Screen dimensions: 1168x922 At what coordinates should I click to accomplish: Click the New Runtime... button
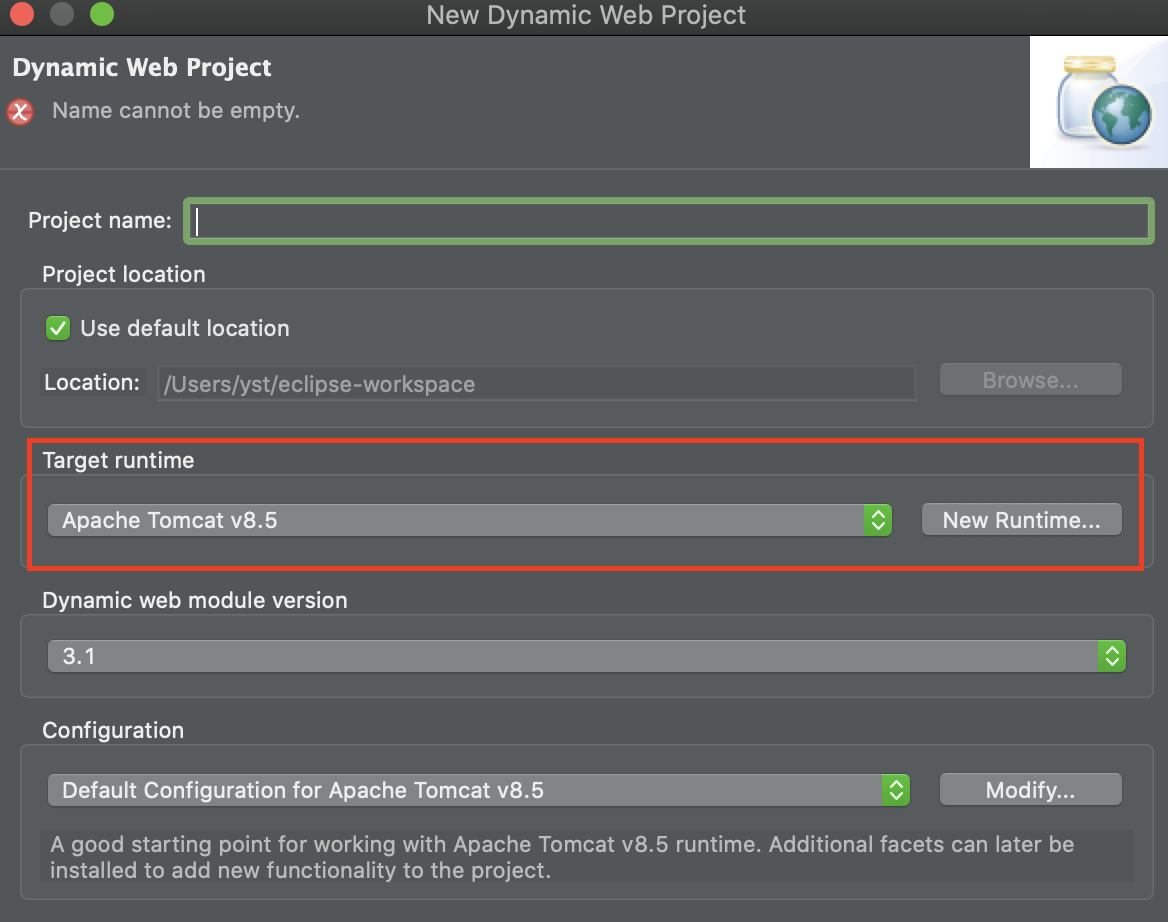pyautogui.click(x=1021, y=520)
